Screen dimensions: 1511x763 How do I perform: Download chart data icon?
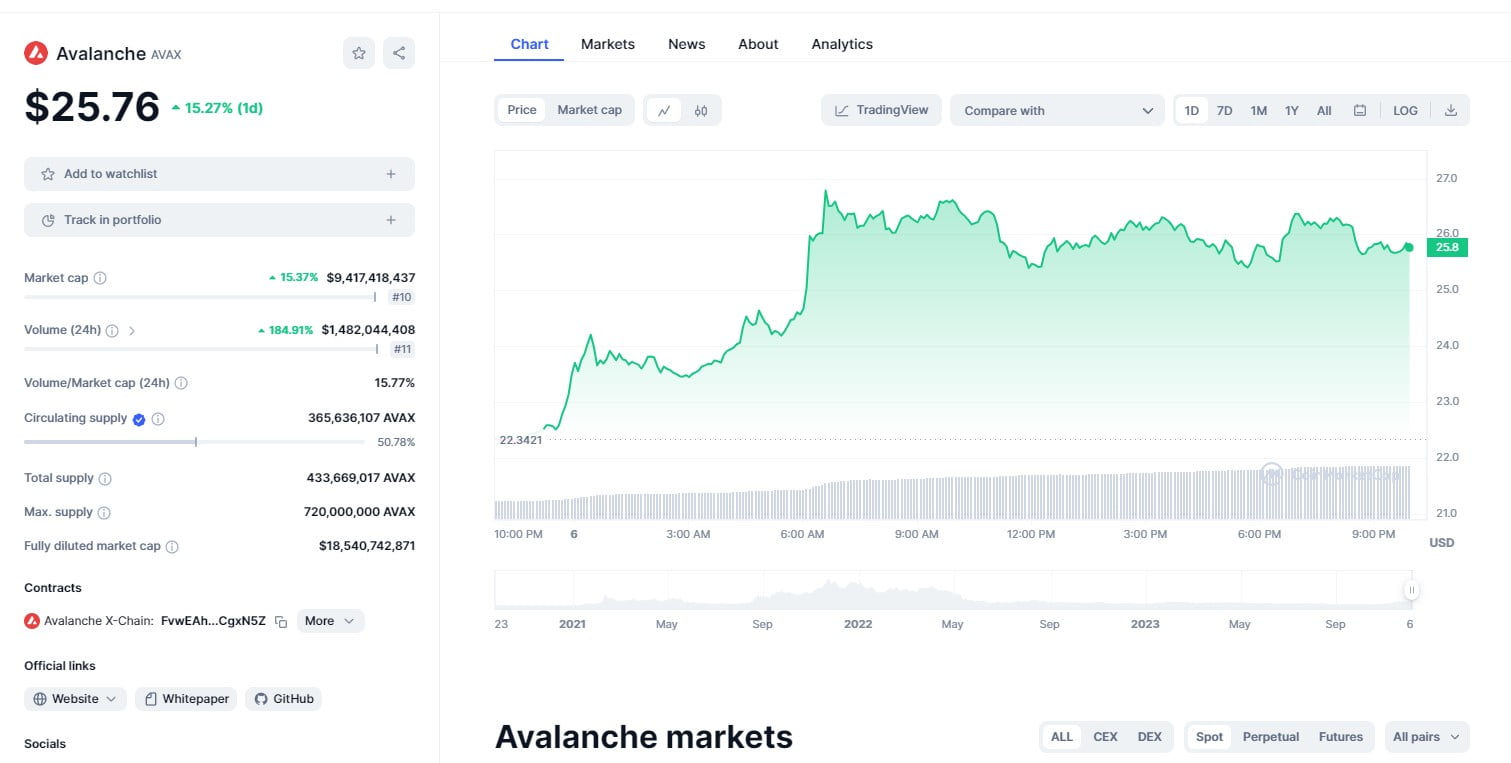(1451, 110)
